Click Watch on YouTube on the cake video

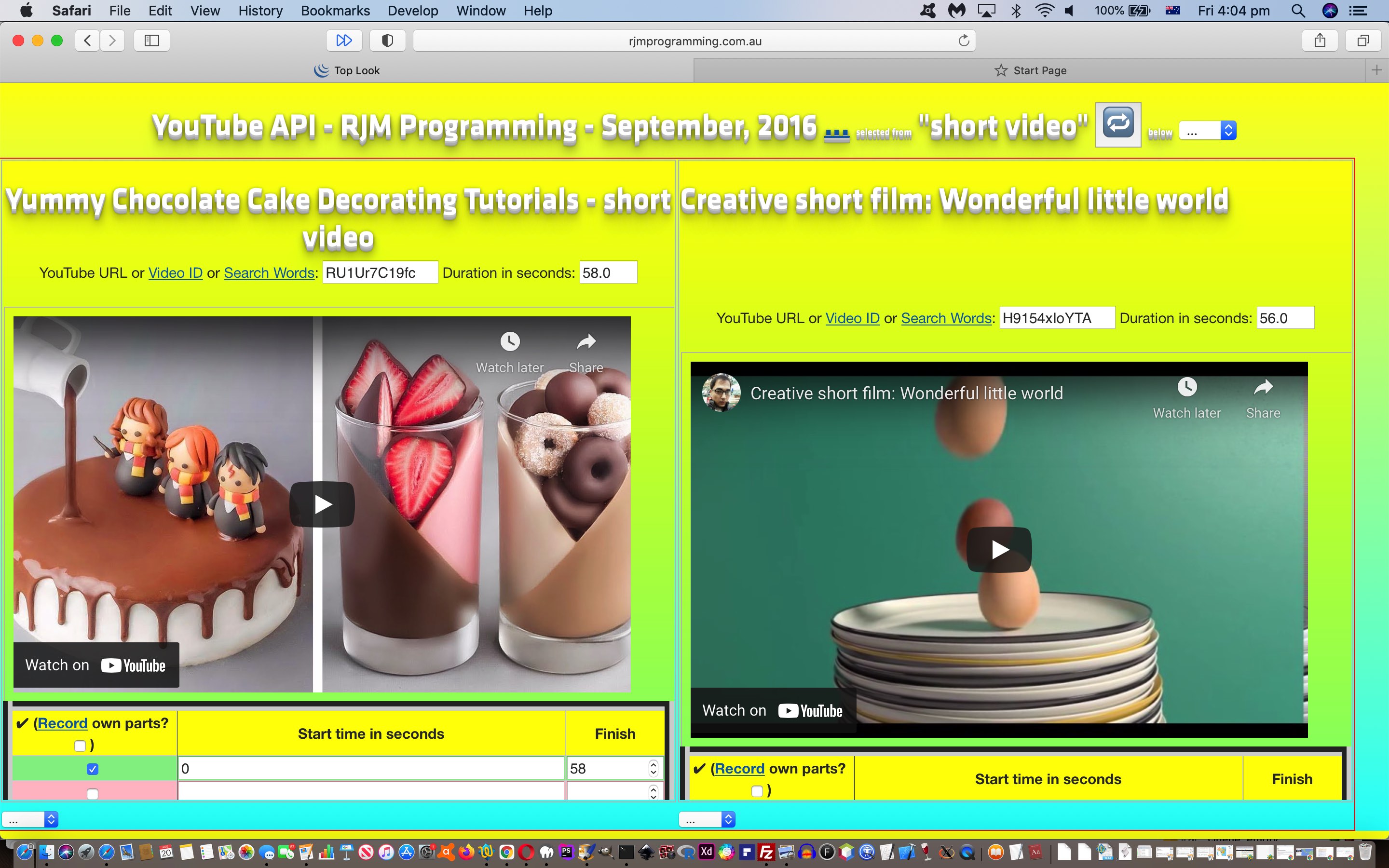coord(96,665)
